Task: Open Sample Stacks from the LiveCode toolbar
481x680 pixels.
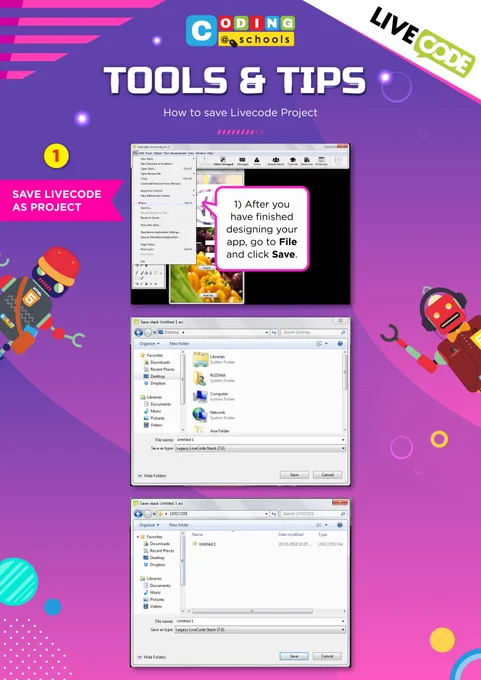Action: [275, 161]
